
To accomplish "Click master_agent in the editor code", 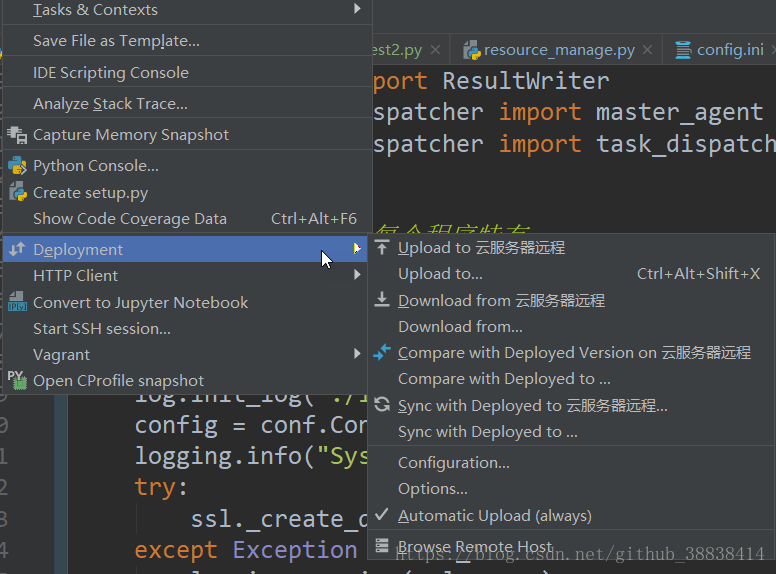I will tap(679, 112).
